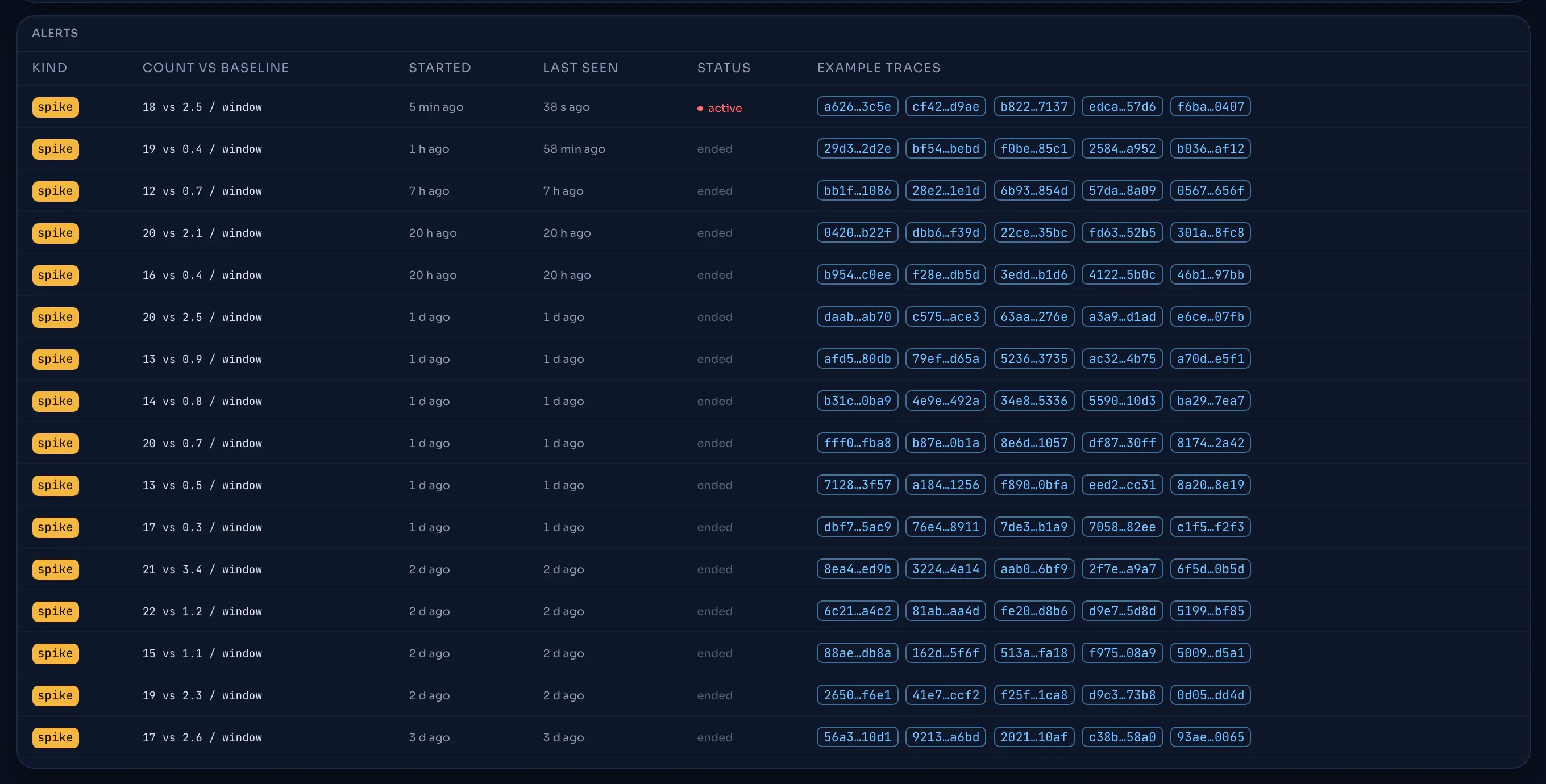This screenshot has width=1546, height=784.
Task: Open example trace 3edd…b1d6
Action: click(x=1034, y=275)
